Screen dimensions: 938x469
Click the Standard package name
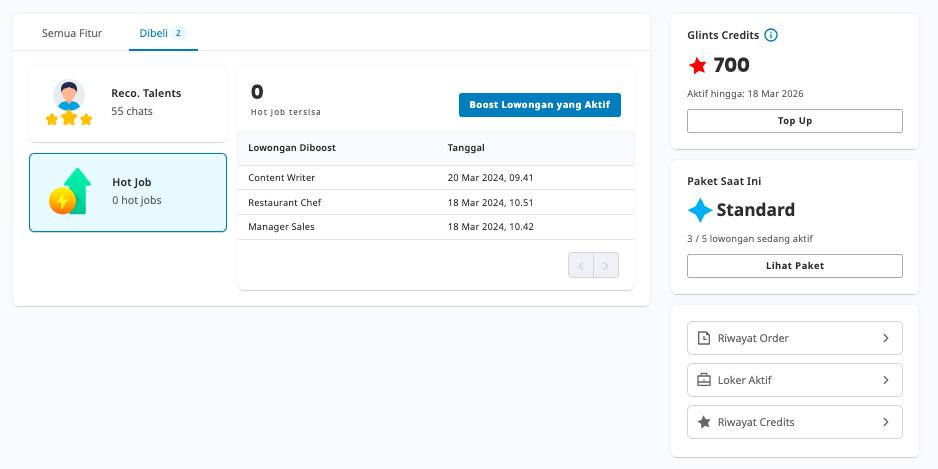(756, 210)
